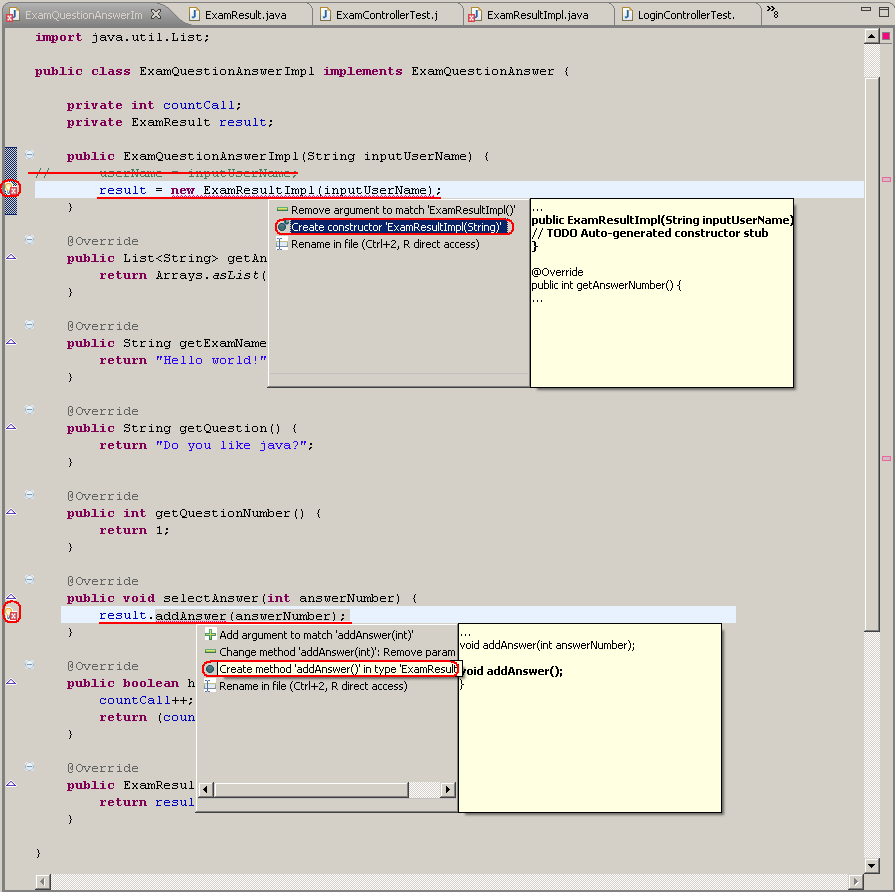Image resolution: width=895 pixels, height=892 pixels.
Task: Click the error quick-fix icon beside result.addAnswer line
Action: pyautogui.click(x=10, y=612)
